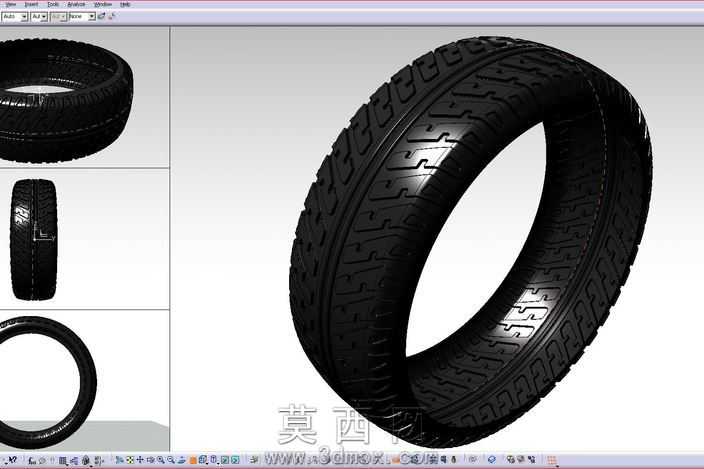Open the f(x) Formula tool
This screenshot has width=704, height=469.
32,460
